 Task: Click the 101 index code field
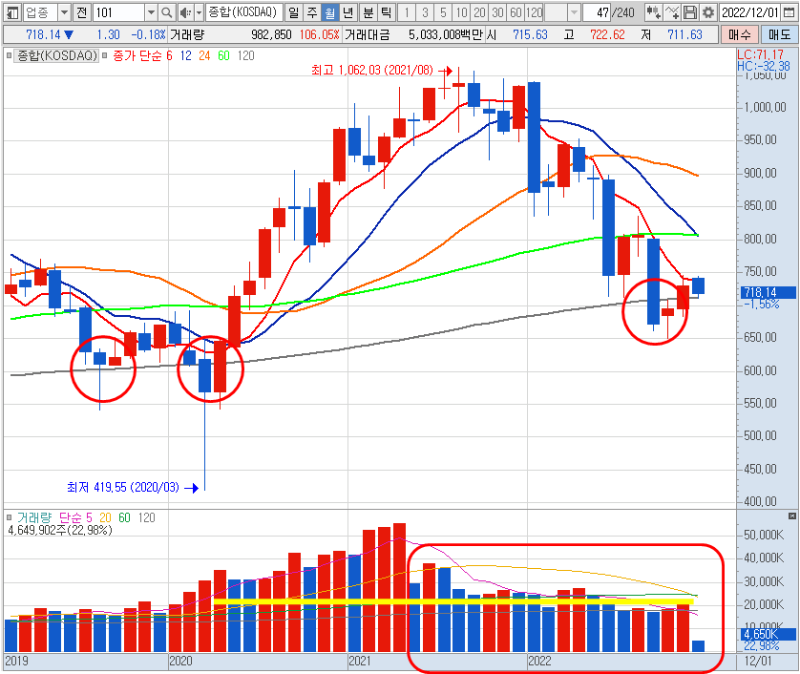coord(119,12)
